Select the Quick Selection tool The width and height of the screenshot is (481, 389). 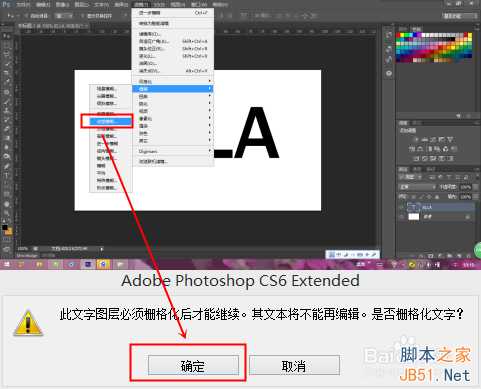tap(6, 63)
